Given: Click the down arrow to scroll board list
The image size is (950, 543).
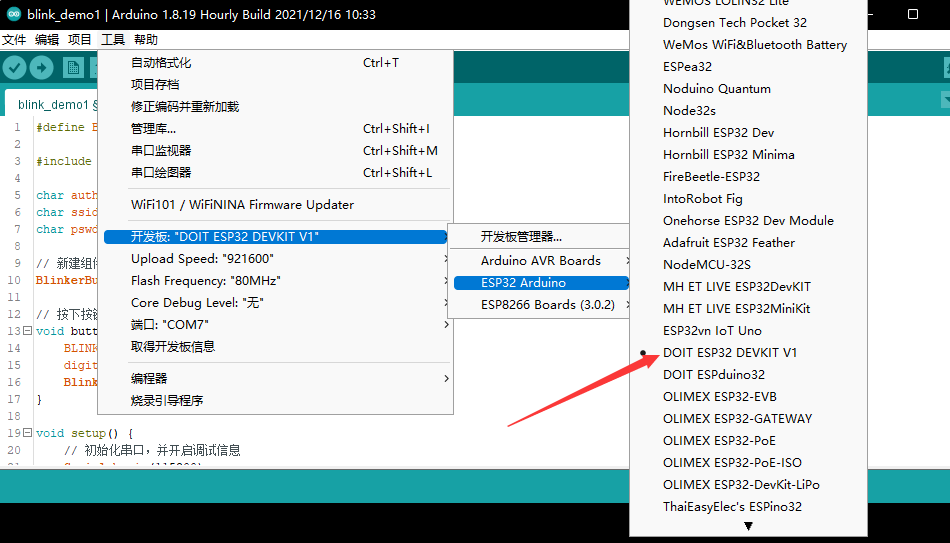Looking at the screenshot, I should pos(748,526).
